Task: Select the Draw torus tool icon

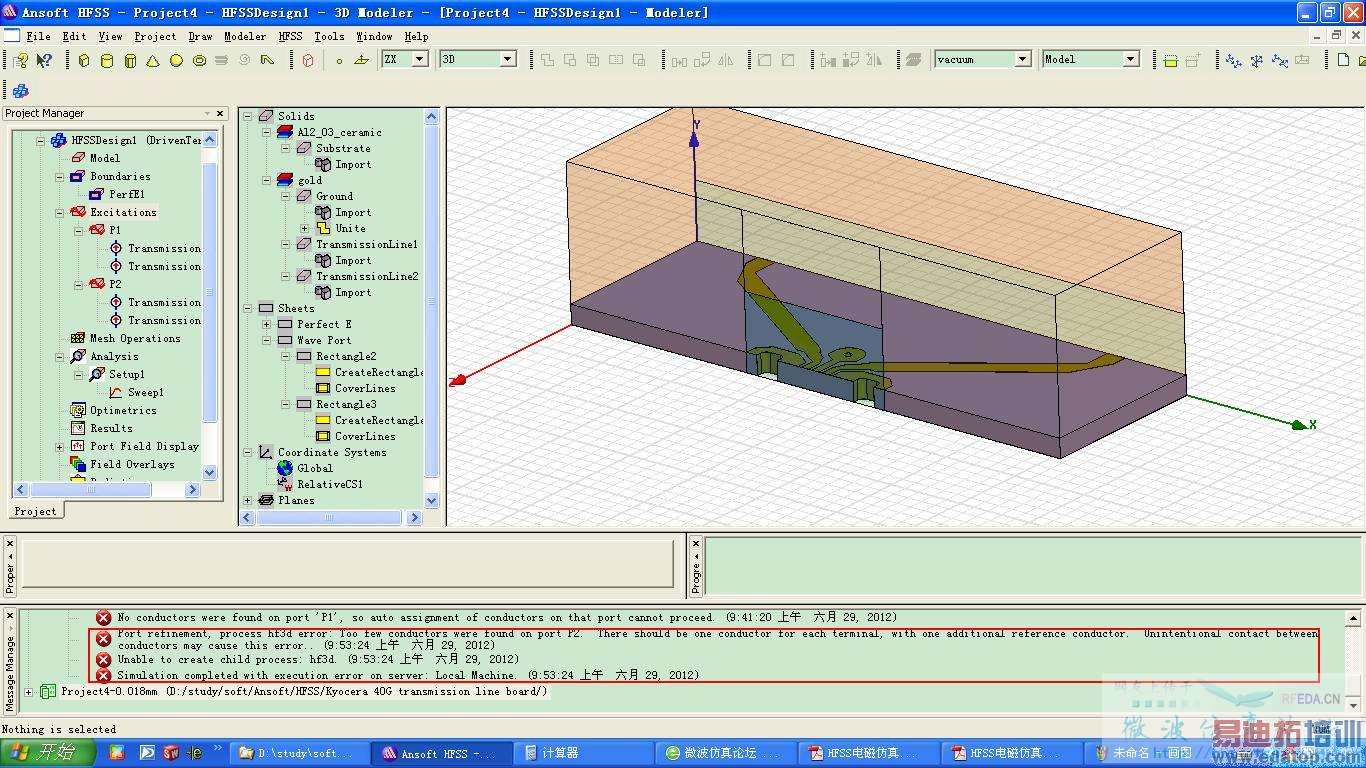Action: (199, 60)
